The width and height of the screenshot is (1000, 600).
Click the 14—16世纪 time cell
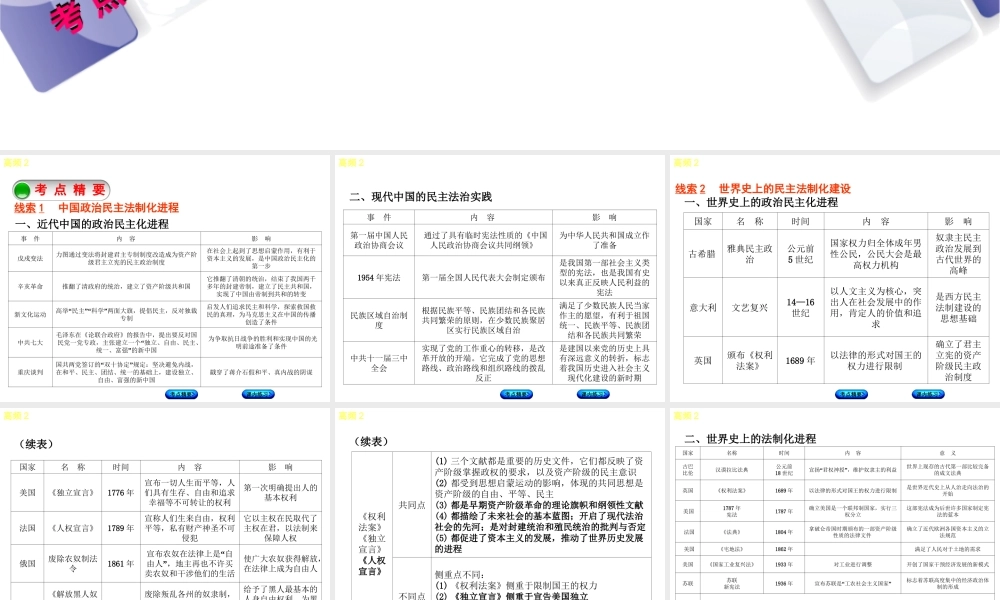(x=800, y=307)
